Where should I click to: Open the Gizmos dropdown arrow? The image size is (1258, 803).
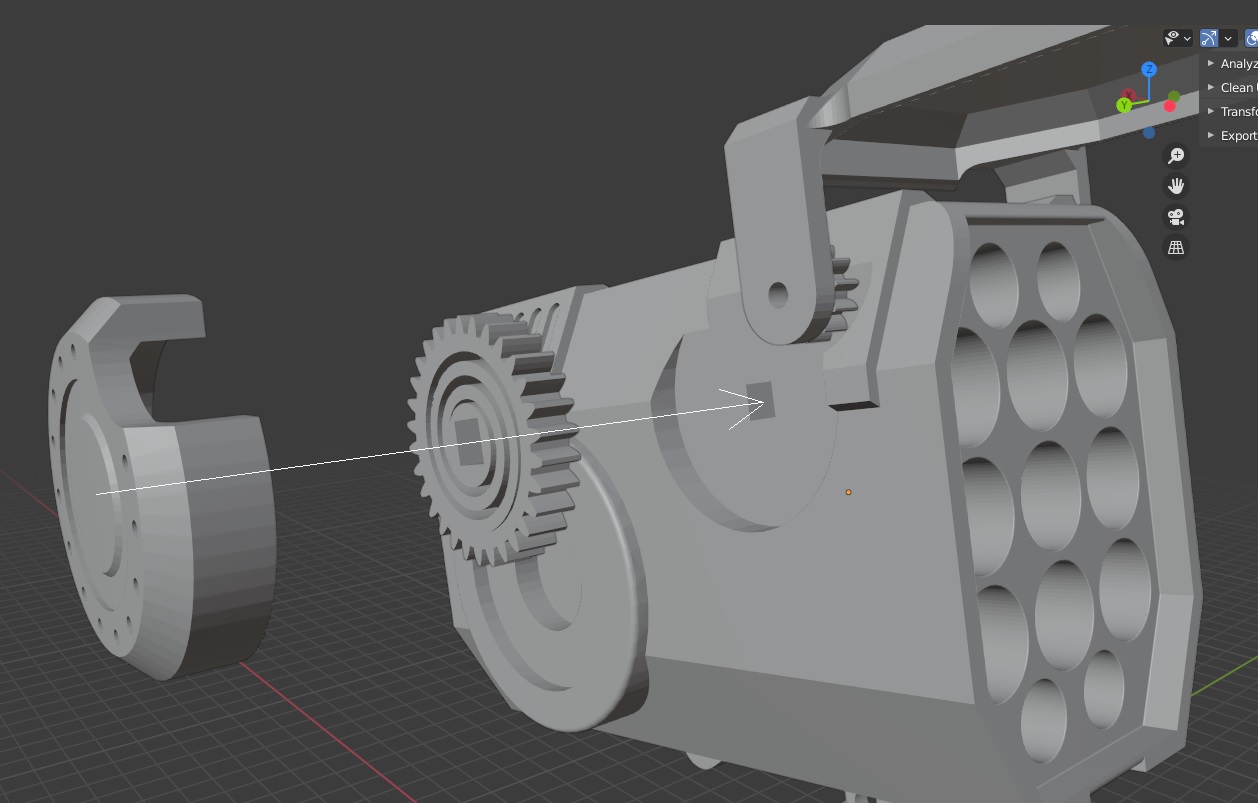[1228, 37]
